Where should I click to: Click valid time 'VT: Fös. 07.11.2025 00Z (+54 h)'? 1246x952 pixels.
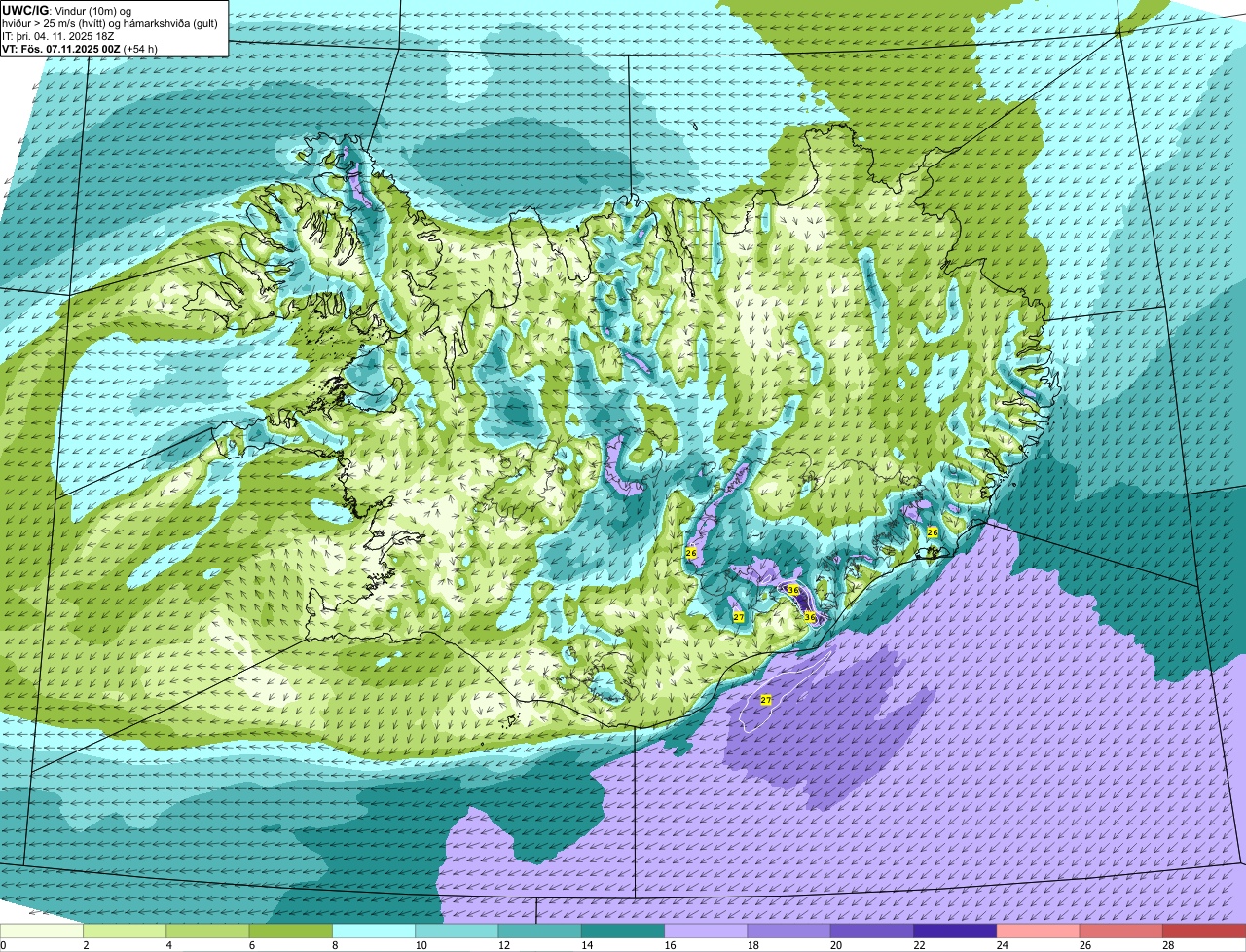point(80,49)
